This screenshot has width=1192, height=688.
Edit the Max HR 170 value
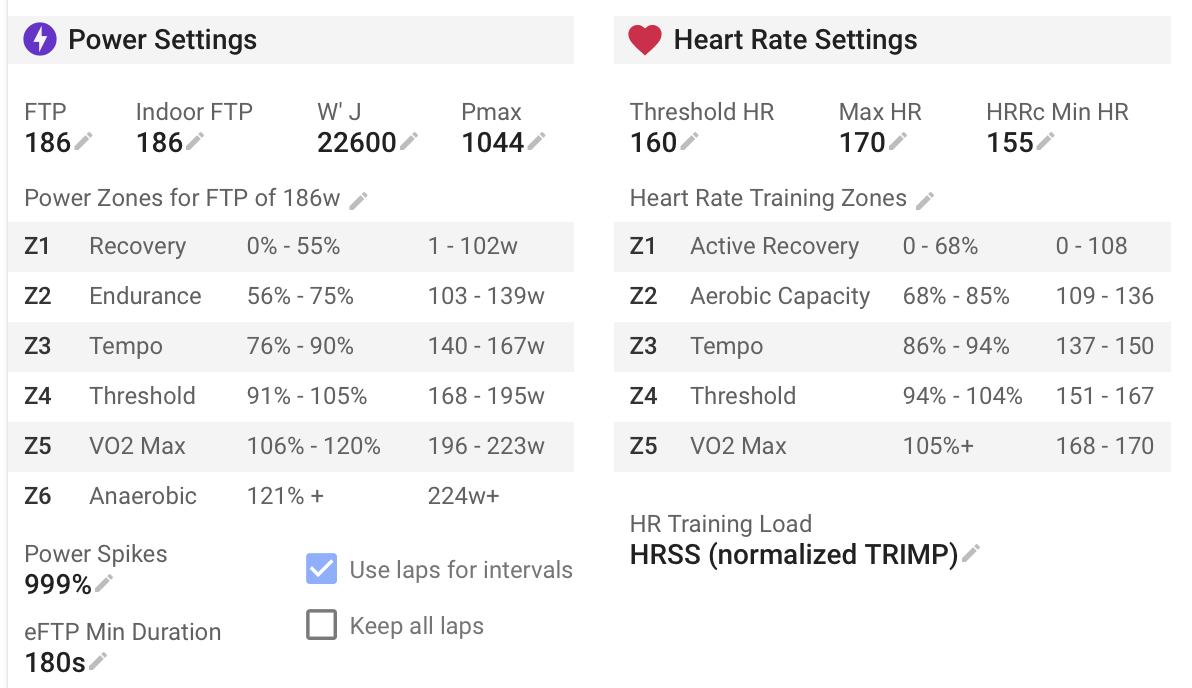pyautogui.click(x=898, y=142)
